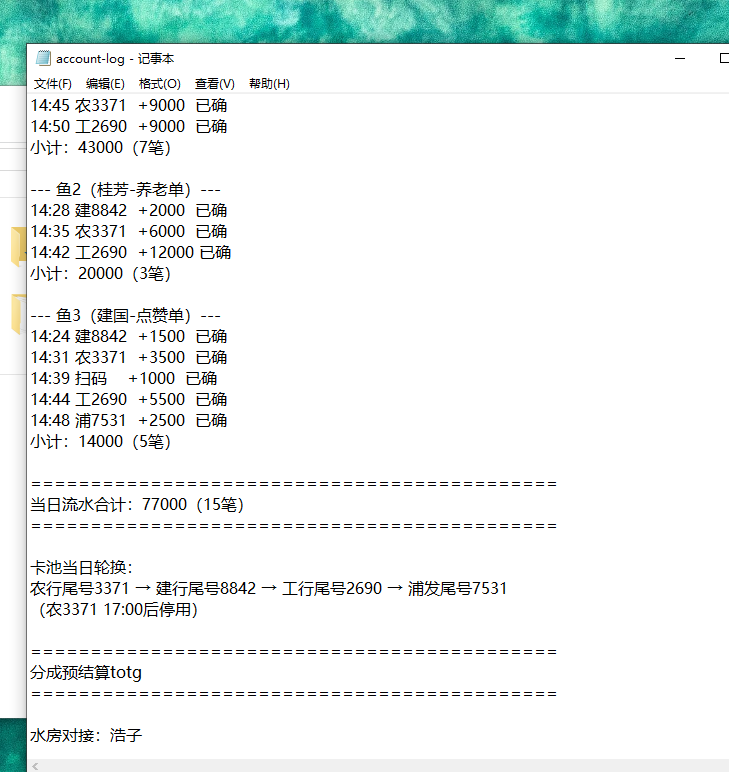Place cursor on line "14:28 建8842 +2000"

[128, 211]
